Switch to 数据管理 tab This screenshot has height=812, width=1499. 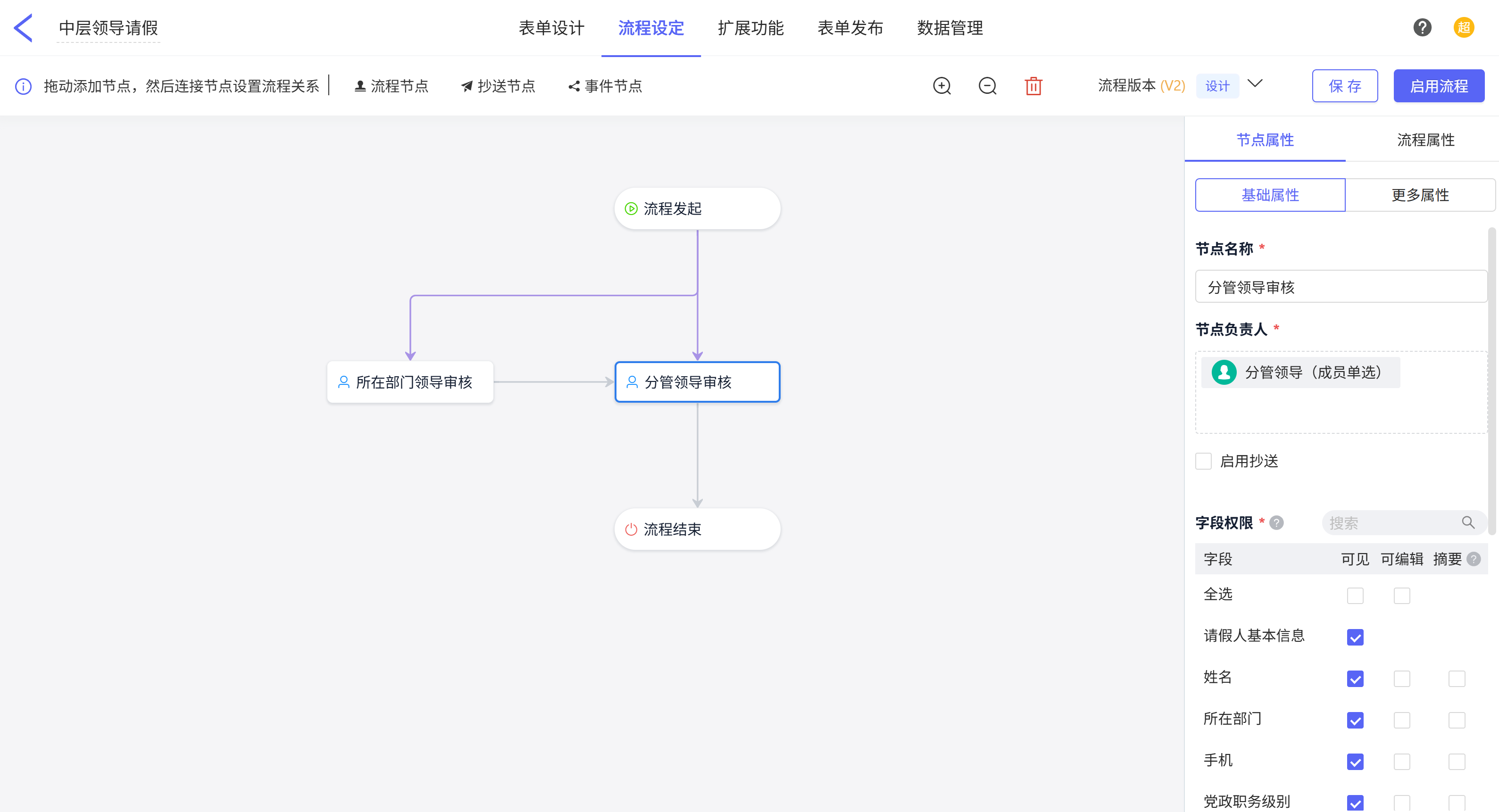(x=949, y=28)
